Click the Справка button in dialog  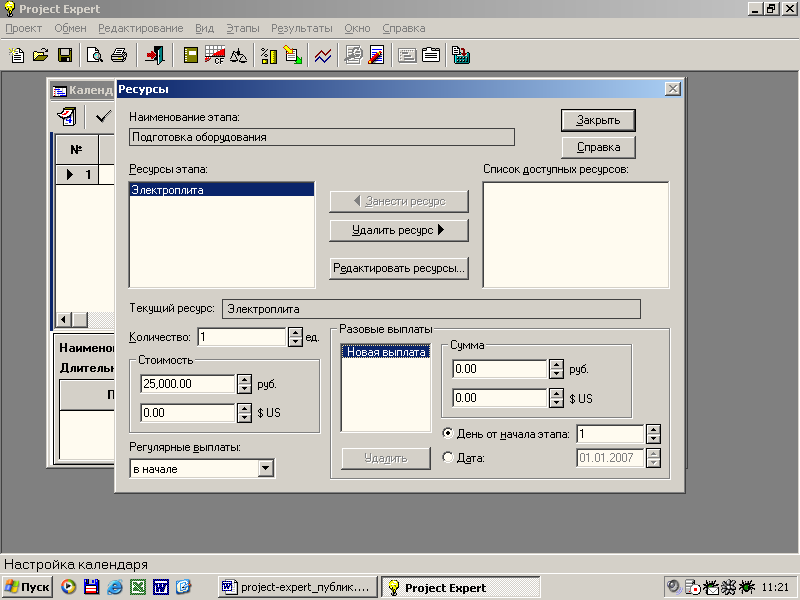tap(598, 147)
